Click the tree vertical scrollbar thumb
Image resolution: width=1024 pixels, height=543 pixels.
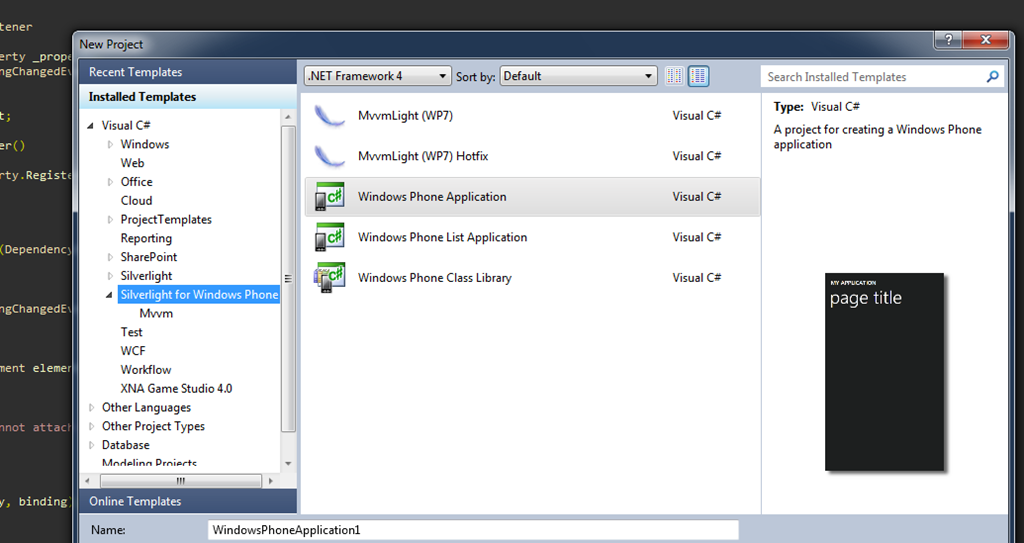(288, 278)
